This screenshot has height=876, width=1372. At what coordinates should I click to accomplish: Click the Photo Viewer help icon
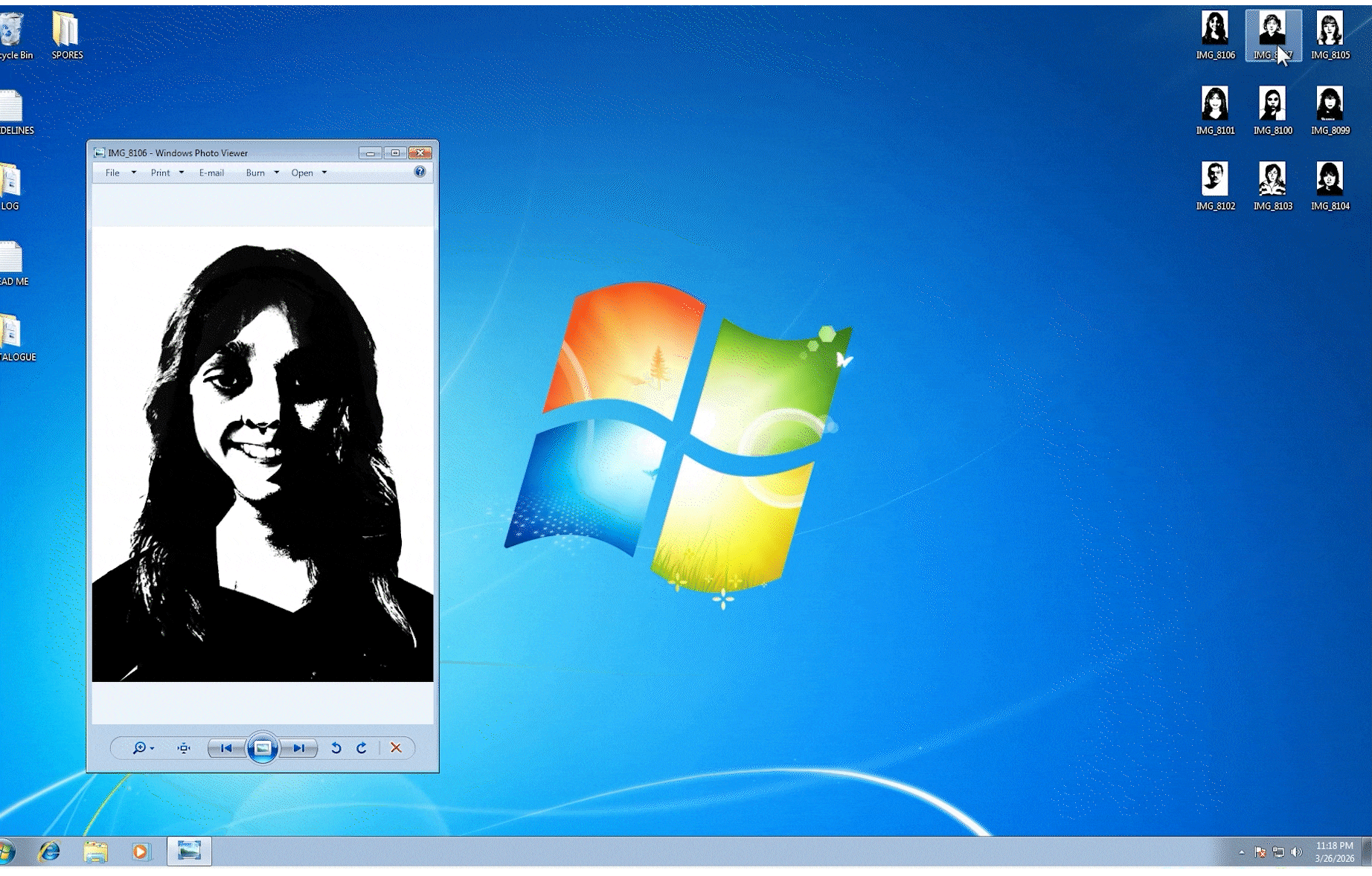[x=420, y=172]
